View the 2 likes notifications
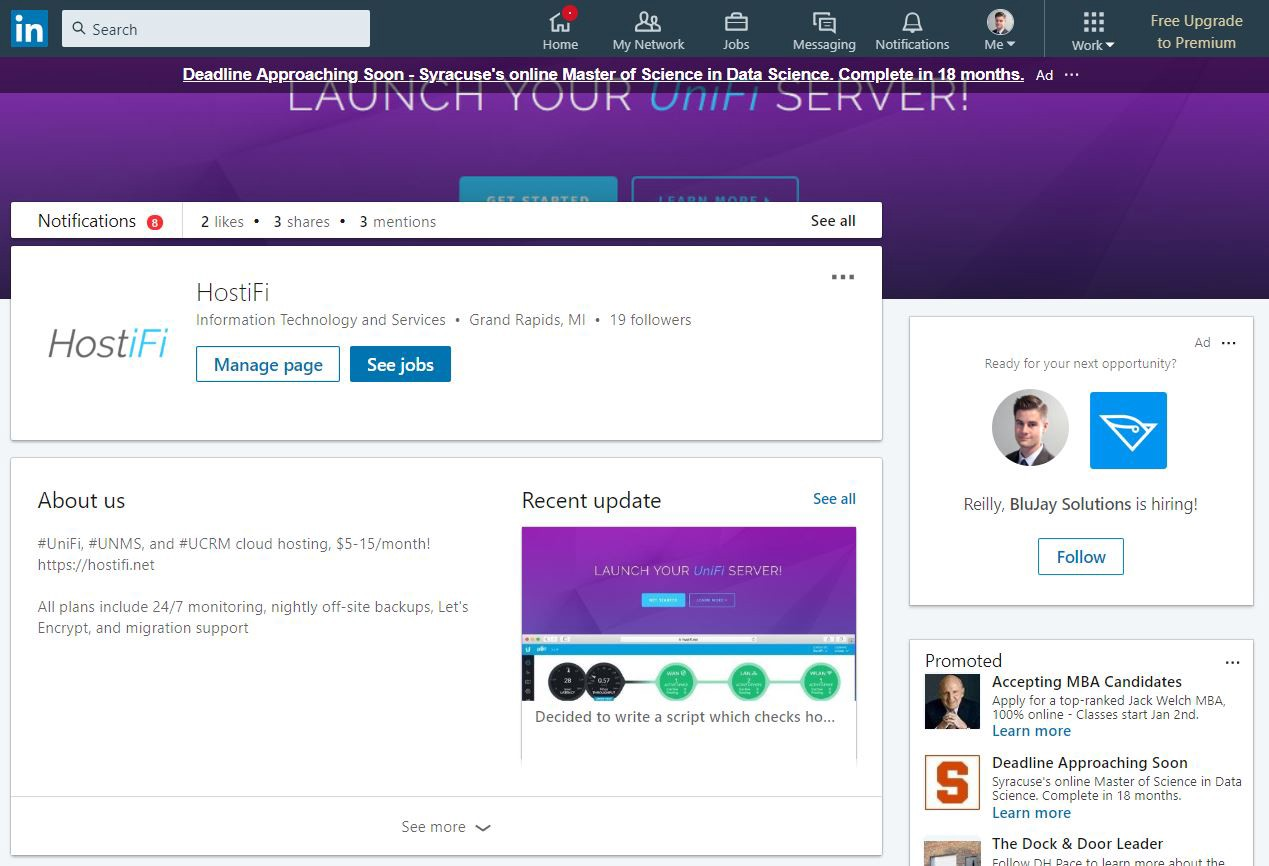This screenshot has height=866, width=1269. [x=222, y=222]
